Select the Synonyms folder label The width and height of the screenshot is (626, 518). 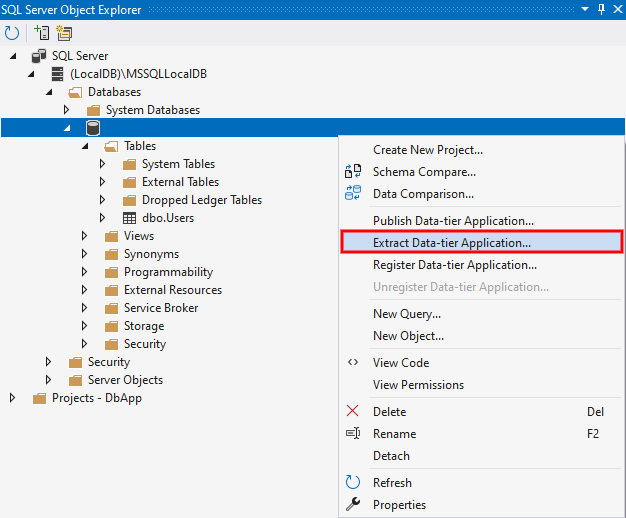point(151,254)
